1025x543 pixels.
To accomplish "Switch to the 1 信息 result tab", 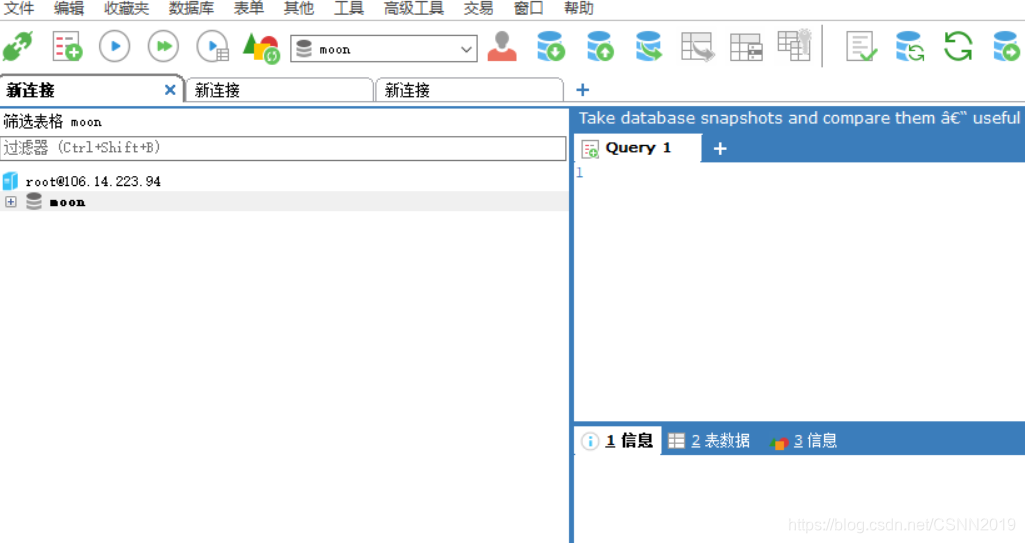I will point(618,441).
